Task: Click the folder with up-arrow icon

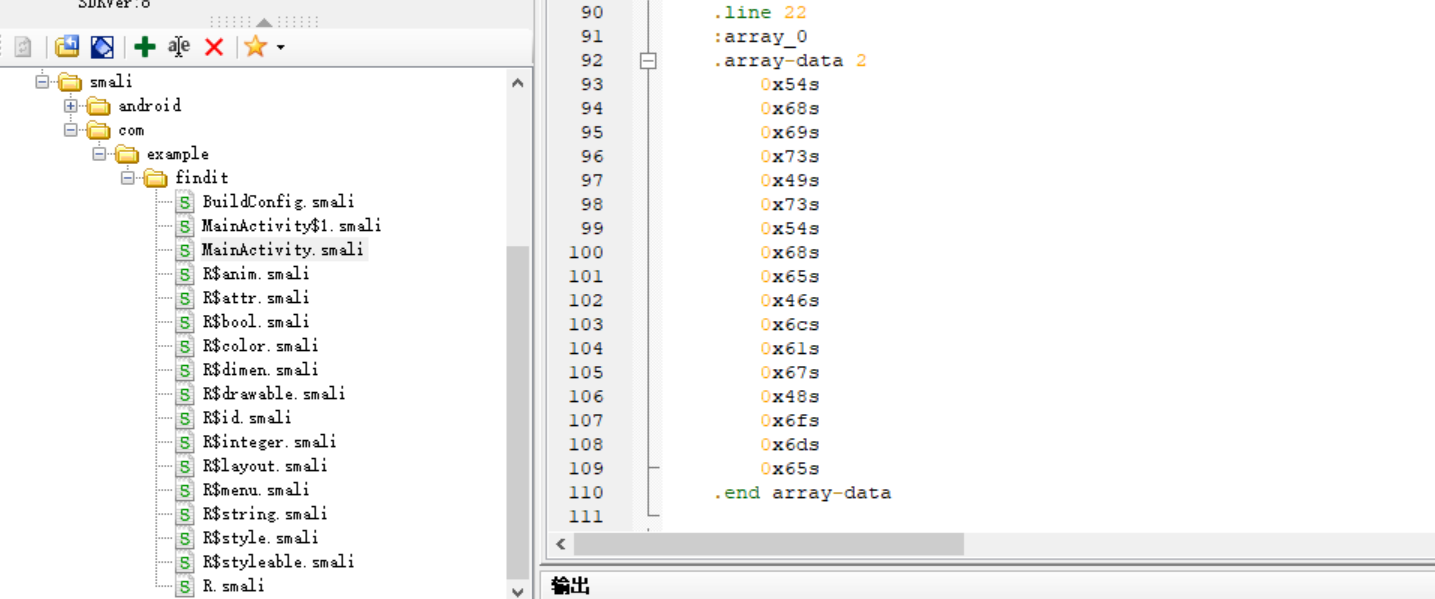Action: click(67, 47)
